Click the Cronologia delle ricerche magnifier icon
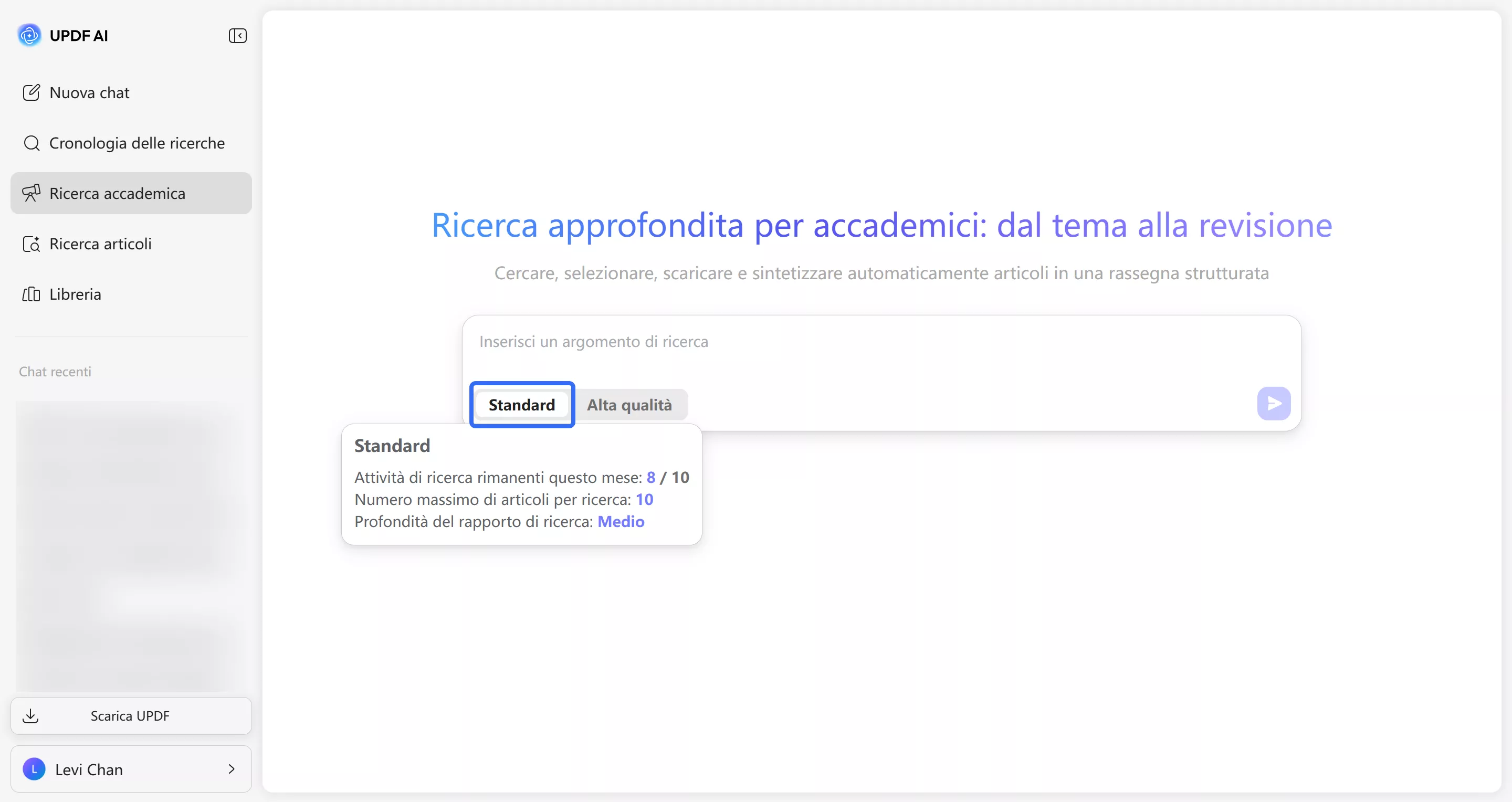The image size is (1512, 802). (31, 143)
